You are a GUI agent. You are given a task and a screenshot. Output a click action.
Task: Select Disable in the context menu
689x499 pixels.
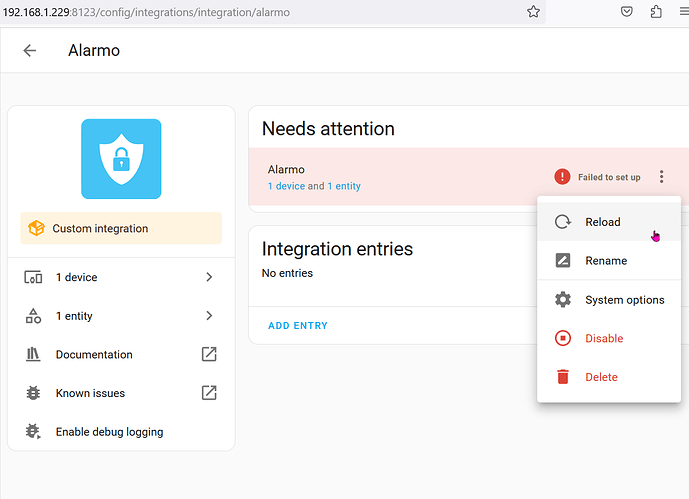click(x=603, y=339)
